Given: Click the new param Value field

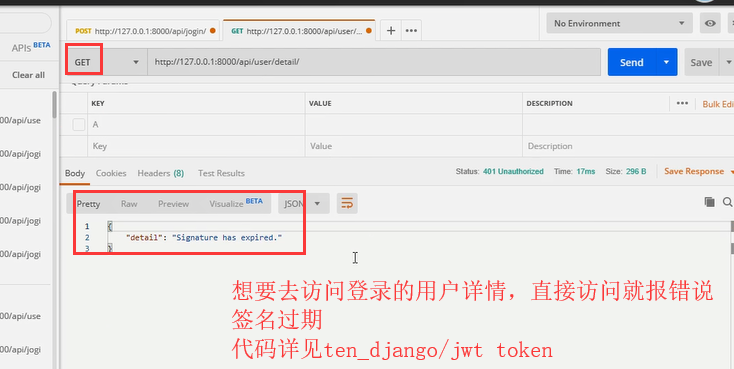Looking at the screenshot, I should [413, 146].
